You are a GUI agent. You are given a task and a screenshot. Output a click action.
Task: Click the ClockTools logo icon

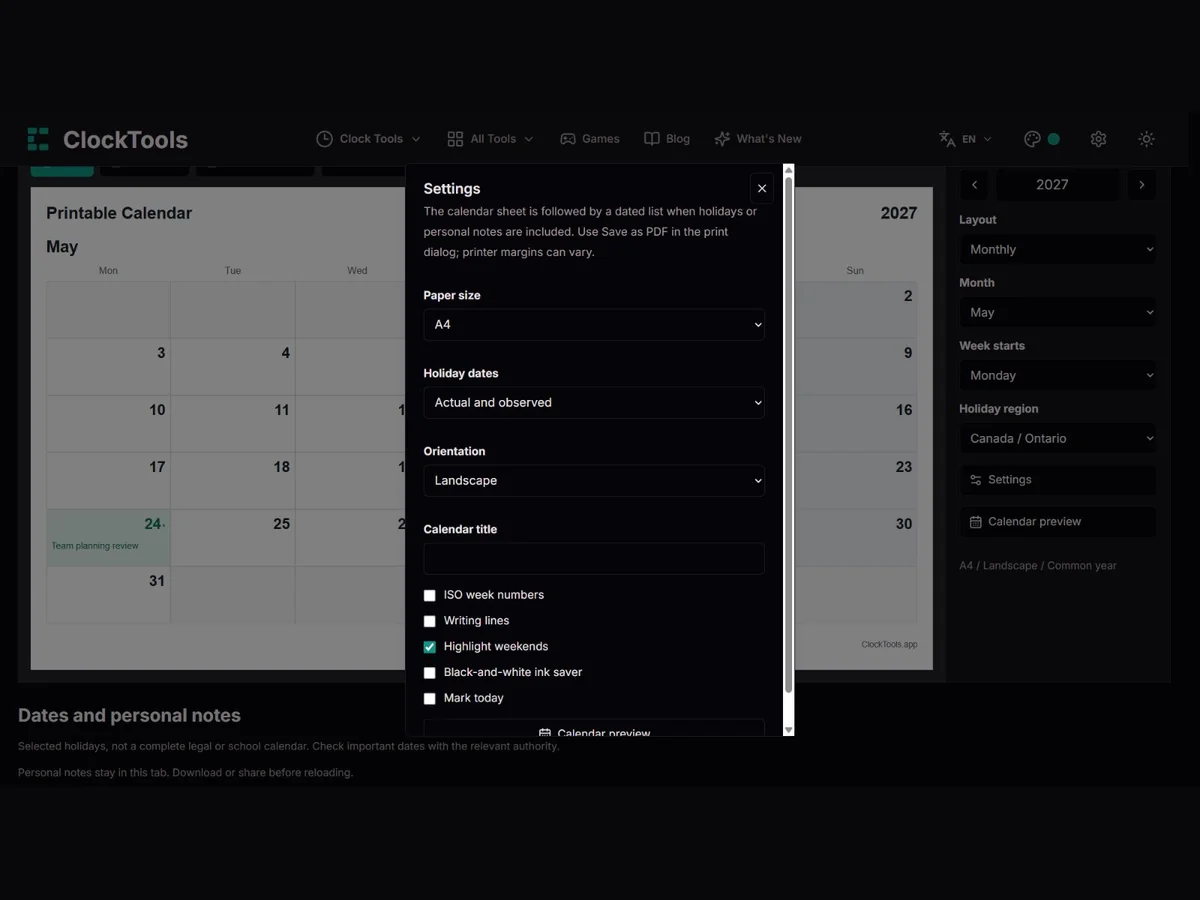point(38,139)
